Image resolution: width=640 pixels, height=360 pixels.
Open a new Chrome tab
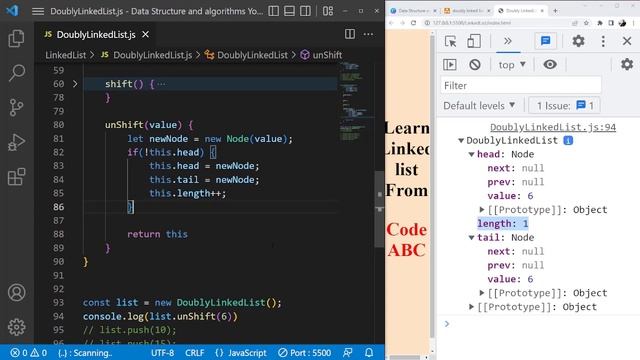click(x=555, y=11)
